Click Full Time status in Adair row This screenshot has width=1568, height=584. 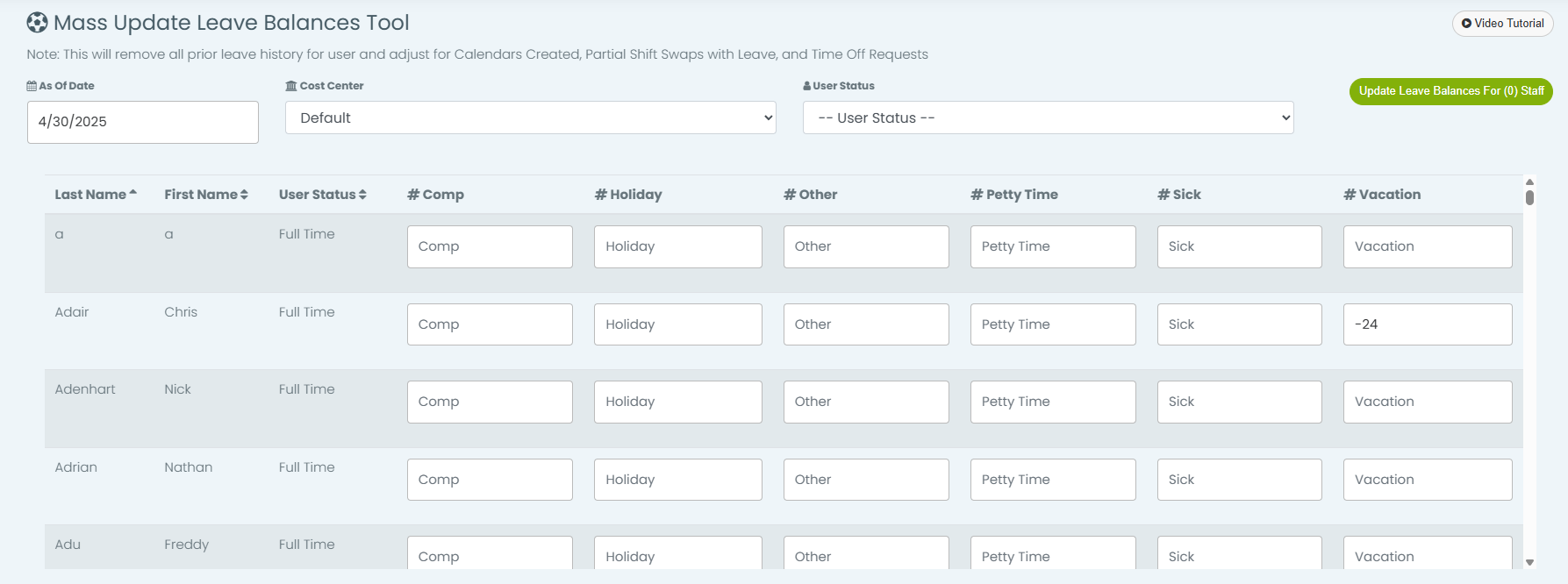coord(306,312)
